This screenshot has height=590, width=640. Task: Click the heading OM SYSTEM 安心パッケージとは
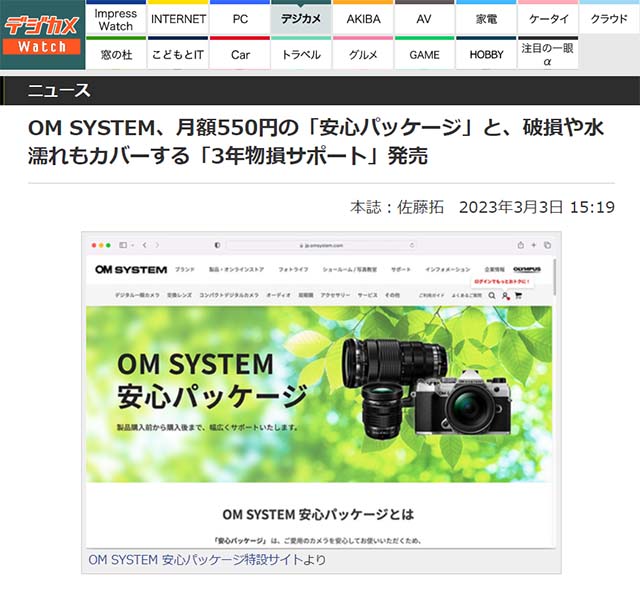point(318,515)
